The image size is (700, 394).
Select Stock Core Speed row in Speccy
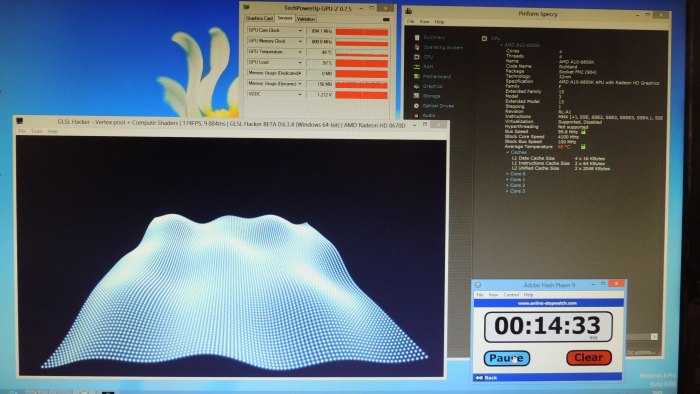542,137
